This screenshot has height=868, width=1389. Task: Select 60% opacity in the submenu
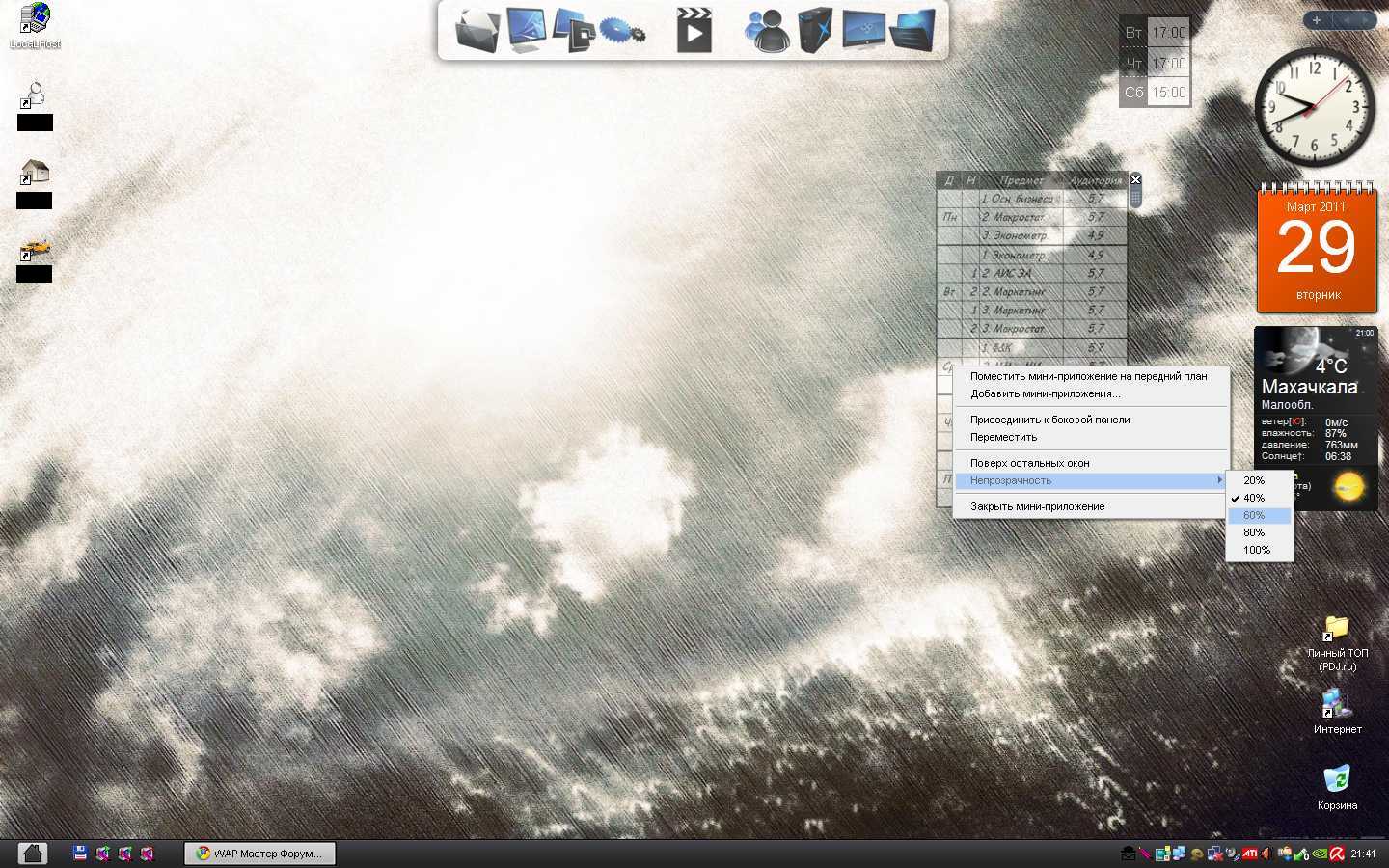coord(1254,515)
